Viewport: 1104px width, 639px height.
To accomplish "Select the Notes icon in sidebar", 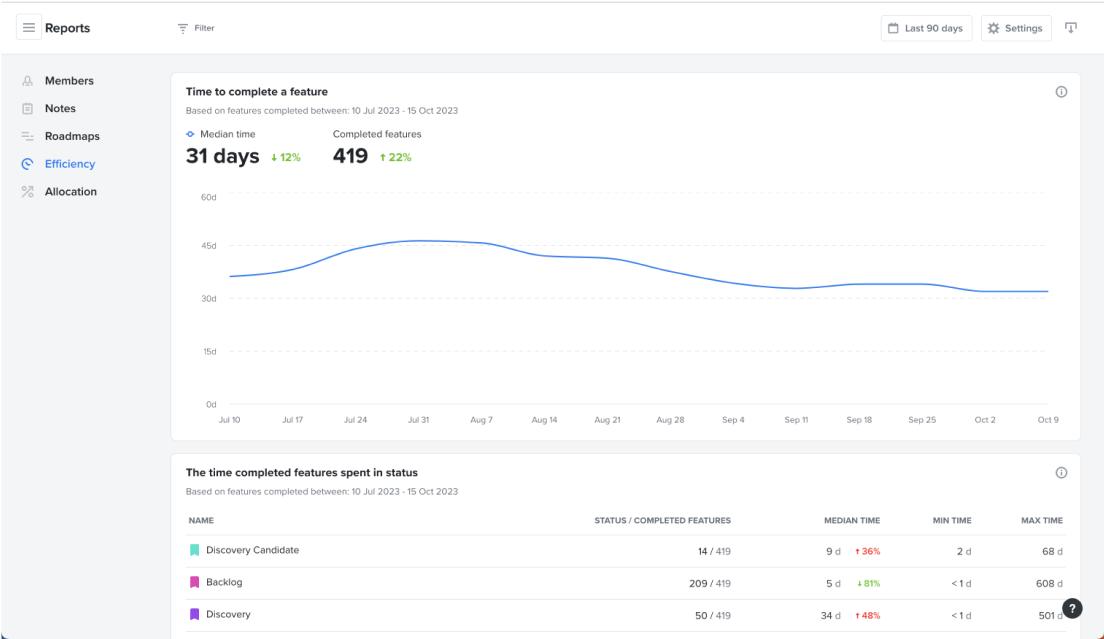I will click(27, 108).
